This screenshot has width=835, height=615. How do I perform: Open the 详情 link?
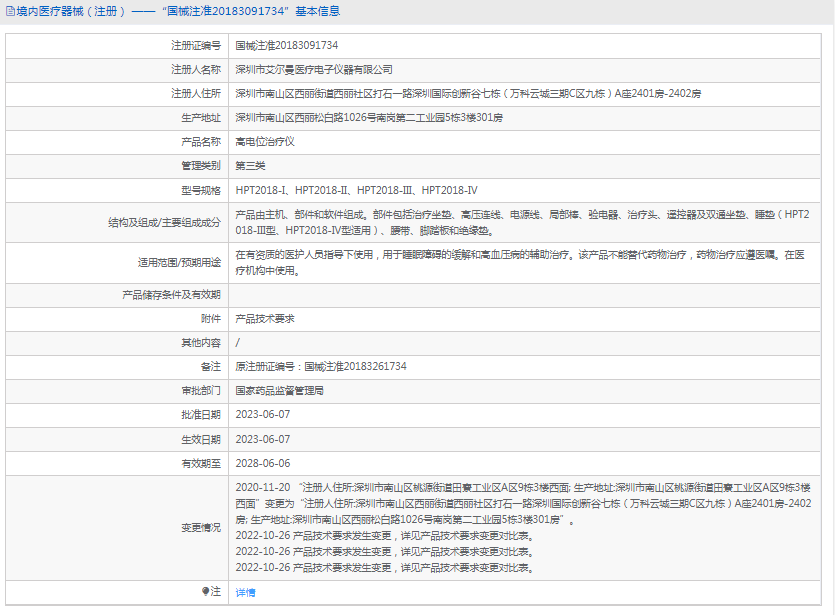(245, 592)
